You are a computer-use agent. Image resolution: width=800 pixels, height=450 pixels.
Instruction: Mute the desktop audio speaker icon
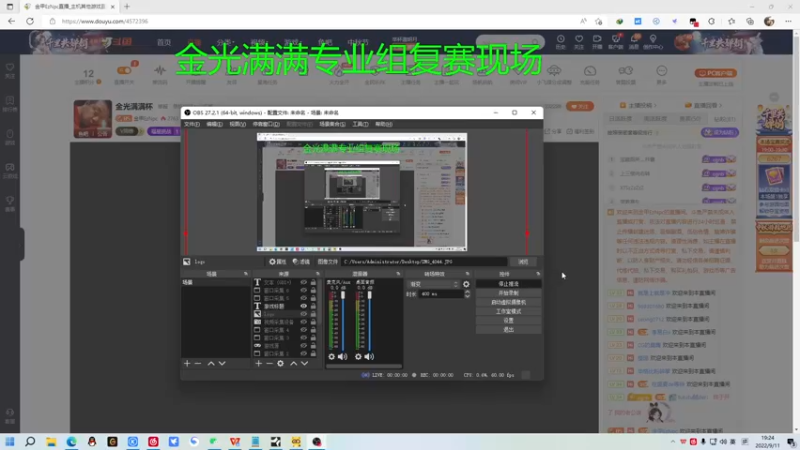point(369,357)
